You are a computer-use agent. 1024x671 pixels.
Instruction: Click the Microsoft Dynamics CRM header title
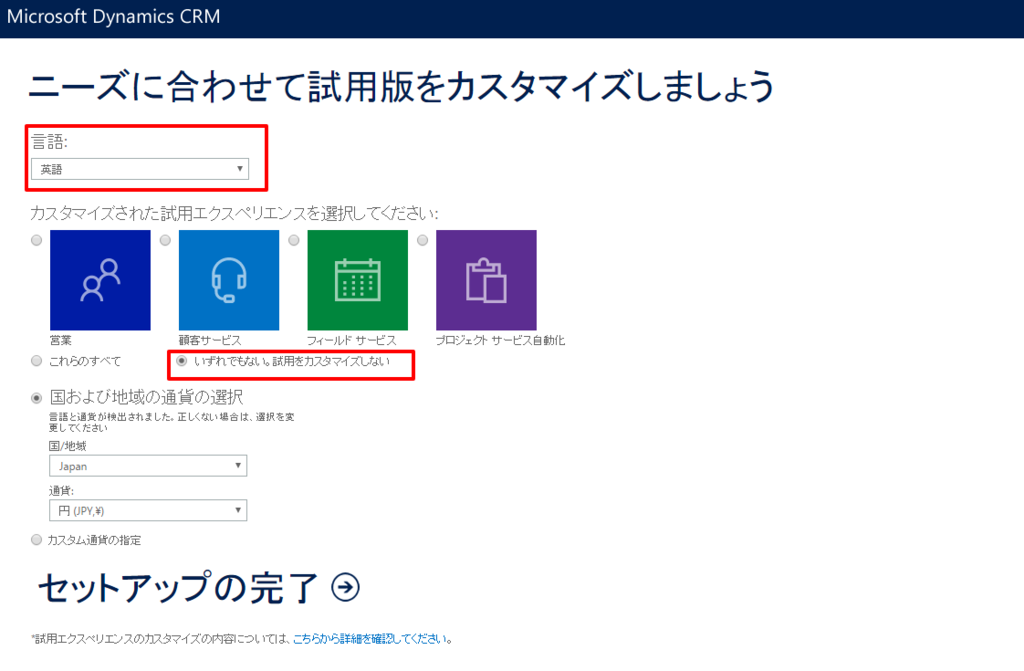[114, 16]
